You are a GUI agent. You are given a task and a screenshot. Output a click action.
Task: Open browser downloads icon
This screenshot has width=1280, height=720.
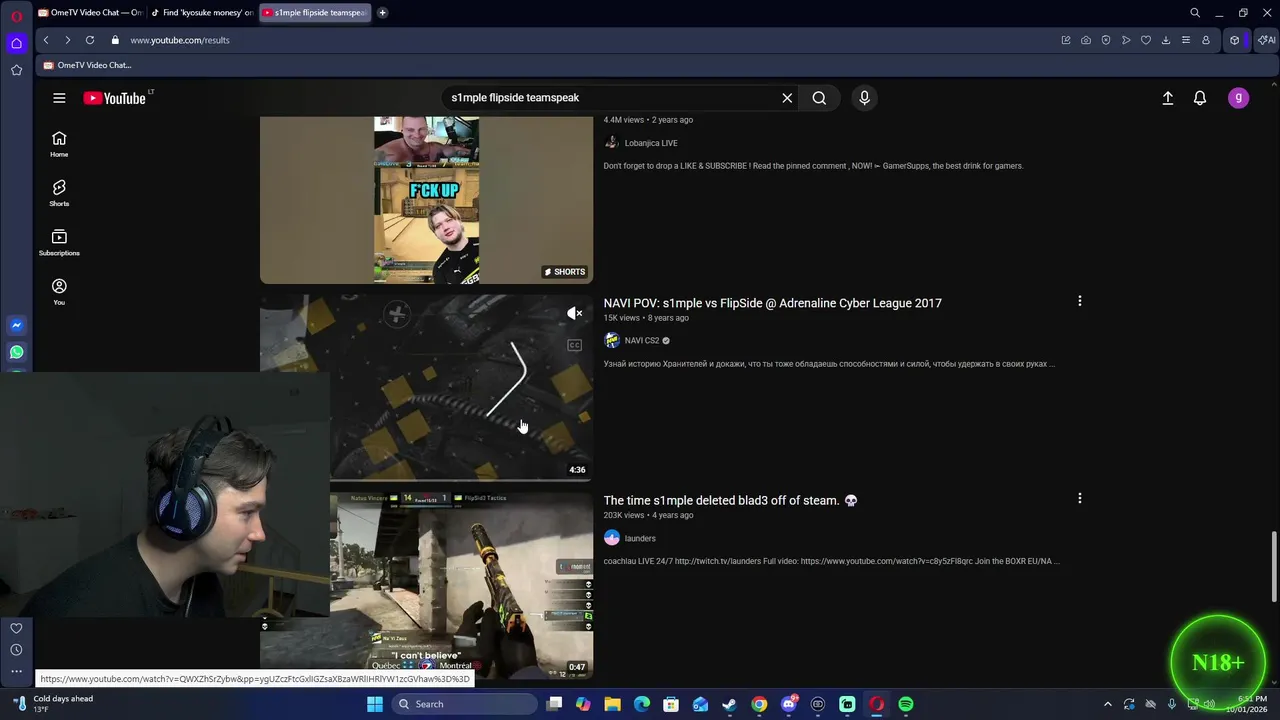(1166, 40)
